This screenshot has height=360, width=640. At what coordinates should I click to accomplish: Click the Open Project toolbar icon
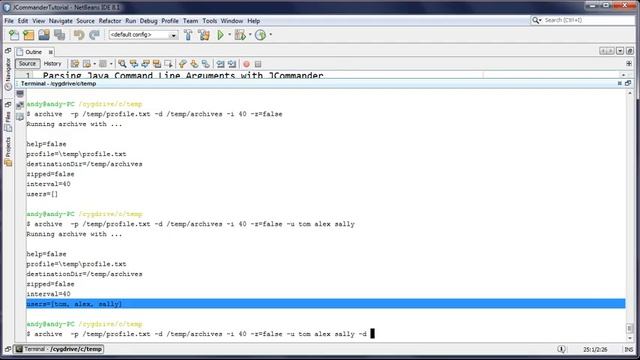(x=44, y=35)
